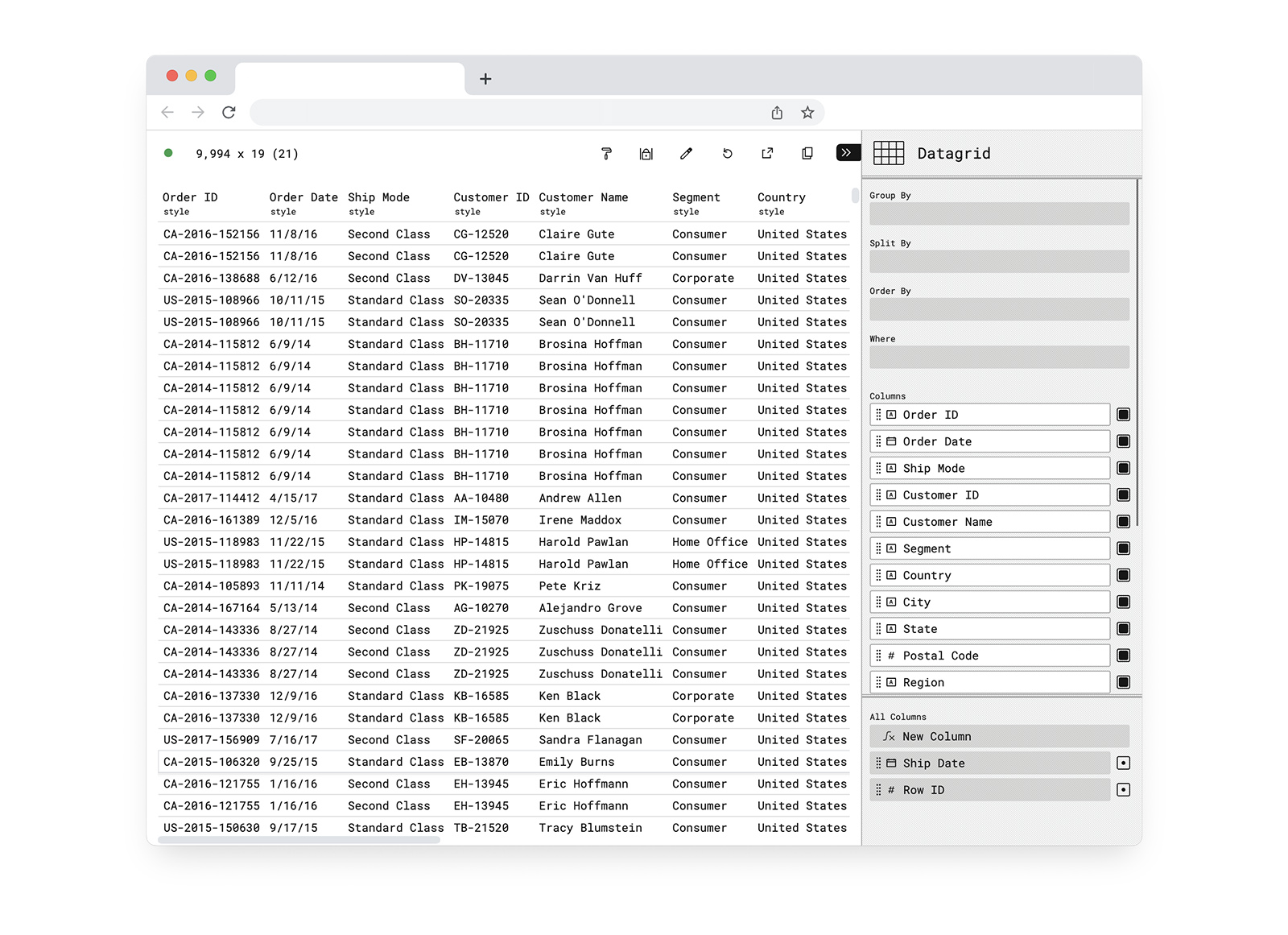
Task: Open a new browser tab with plus
Action: pyautogui.click(x=485, y=79)
